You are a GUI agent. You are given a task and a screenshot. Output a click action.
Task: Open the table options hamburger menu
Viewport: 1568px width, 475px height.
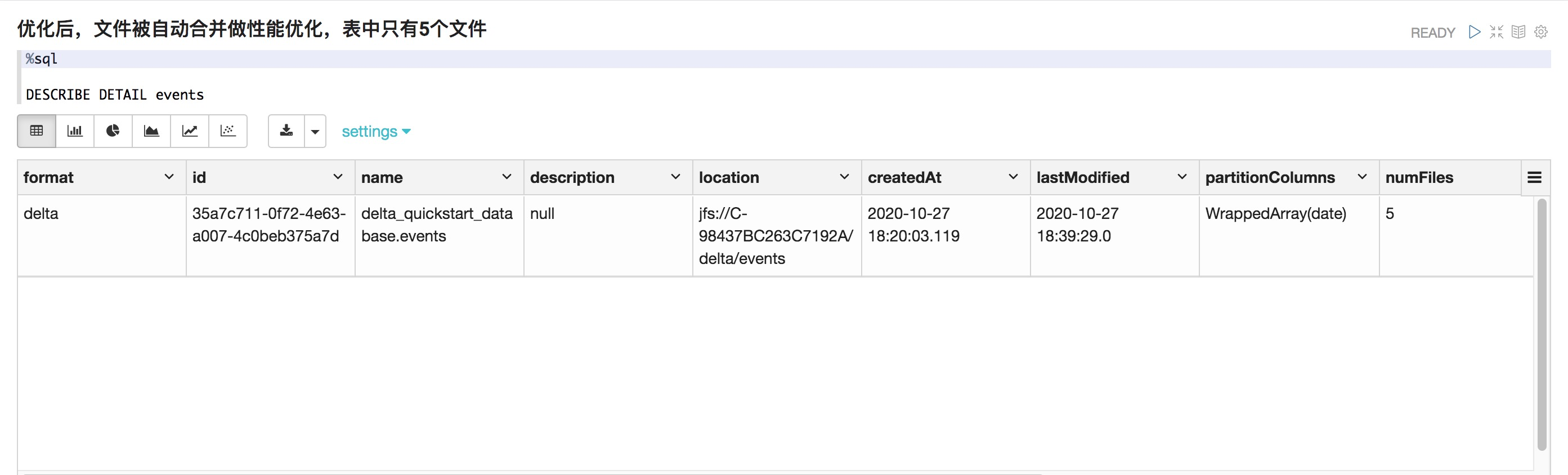pos(1536,177)
